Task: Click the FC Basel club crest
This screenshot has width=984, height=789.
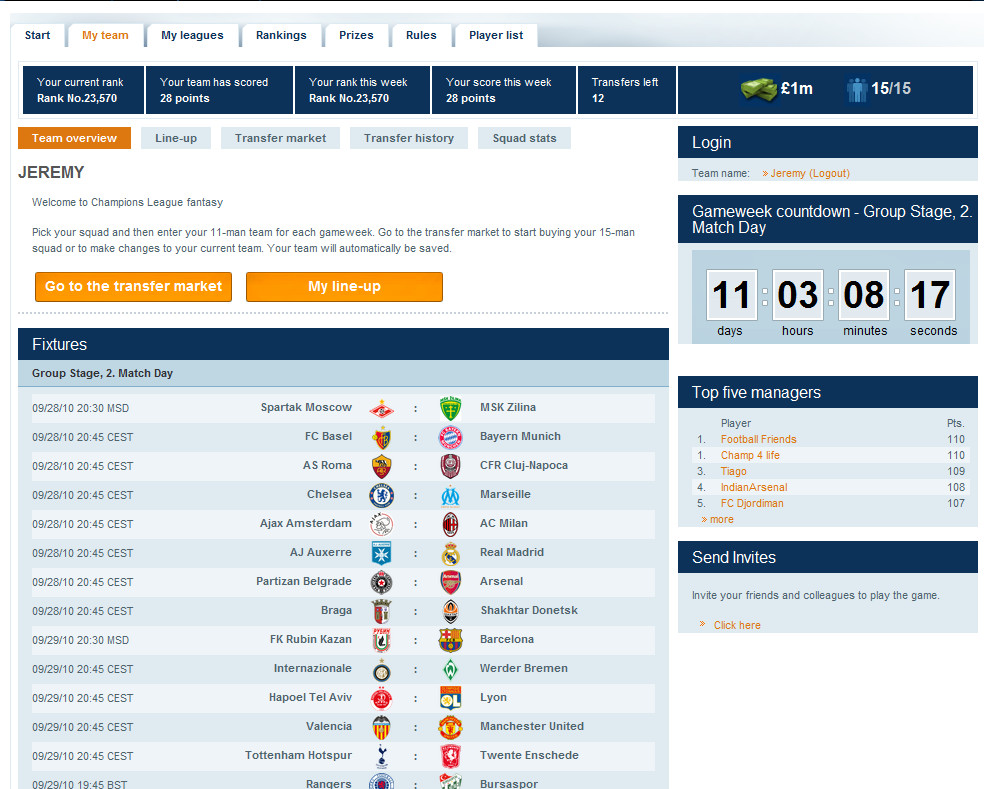Action: coord(382,437)
